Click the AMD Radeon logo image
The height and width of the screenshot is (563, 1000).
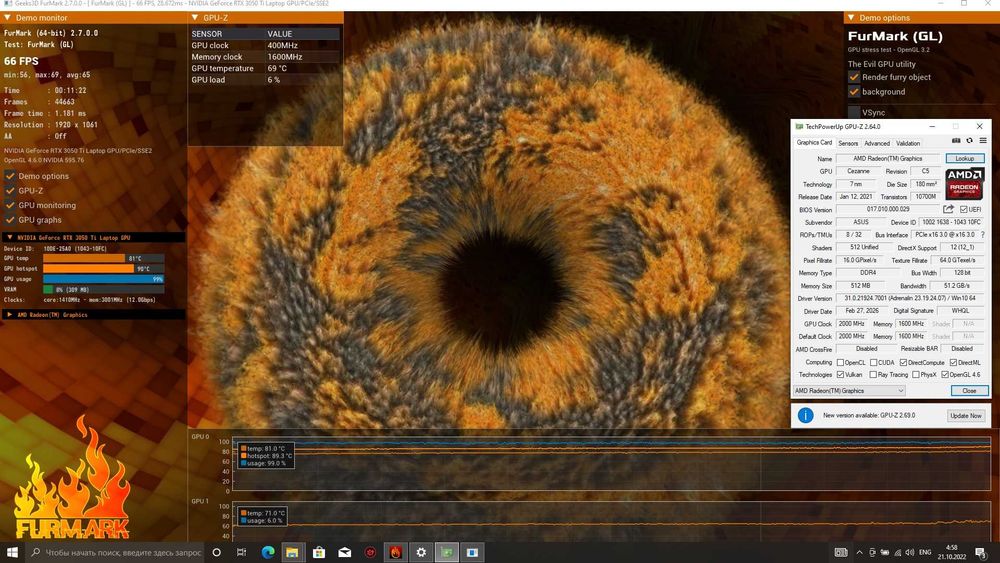click(x=964, y=184)
